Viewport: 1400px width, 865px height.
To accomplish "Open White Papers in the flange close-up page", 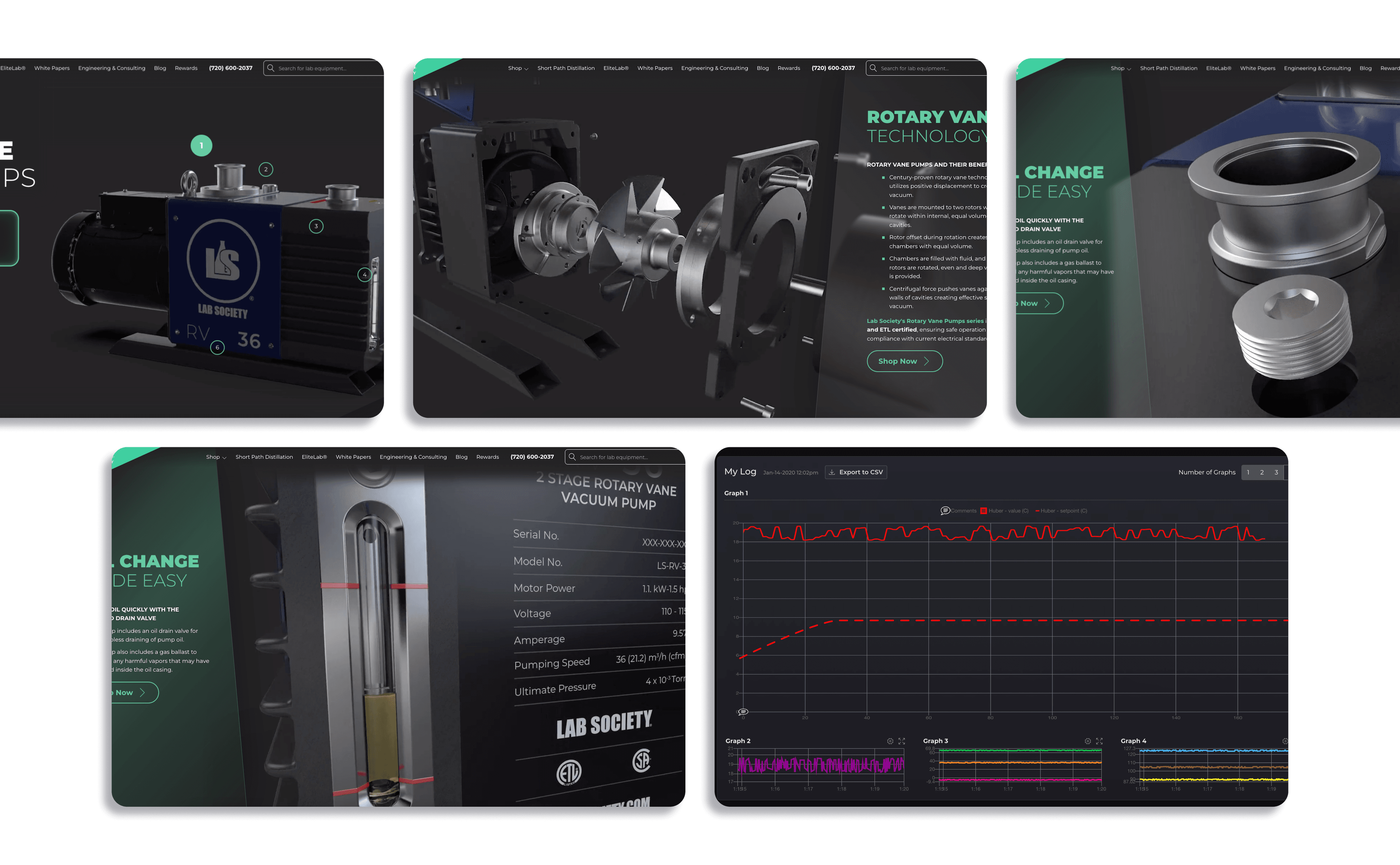I will pyautogui.click(x=1257, y=68).
